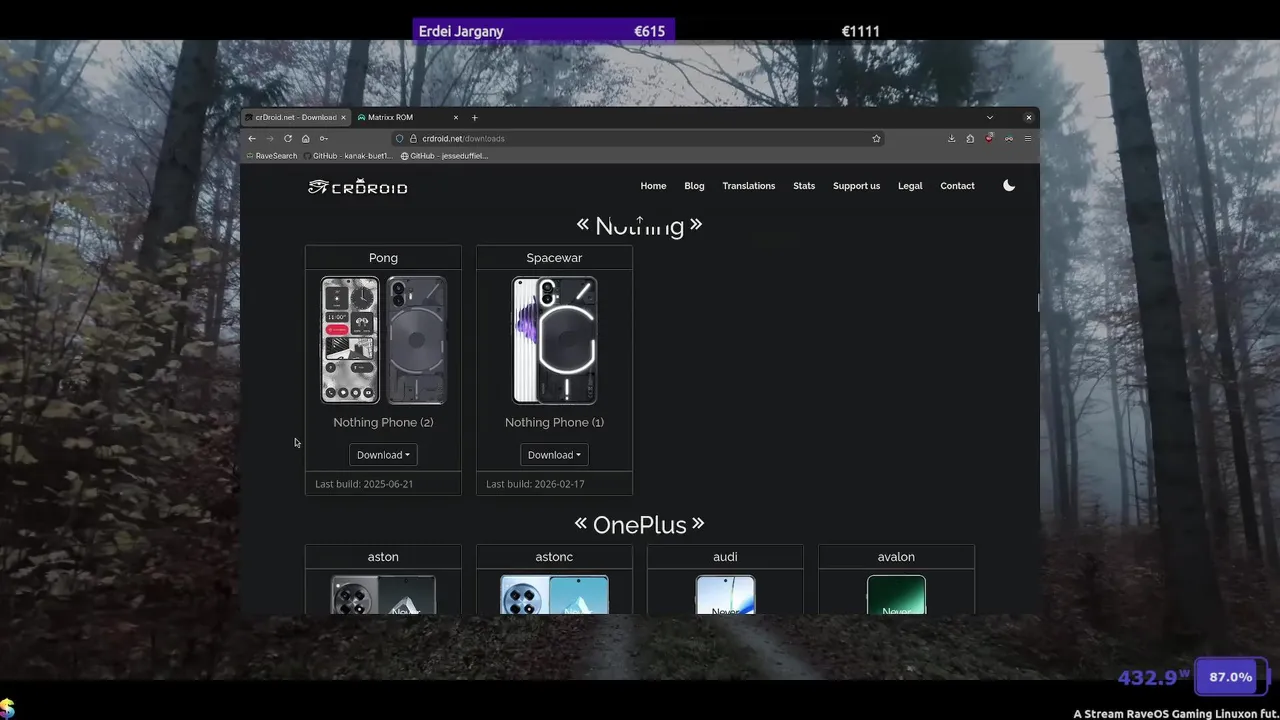Click the browser forward arrow
1280x720 pixels.
tap(269, 139)
